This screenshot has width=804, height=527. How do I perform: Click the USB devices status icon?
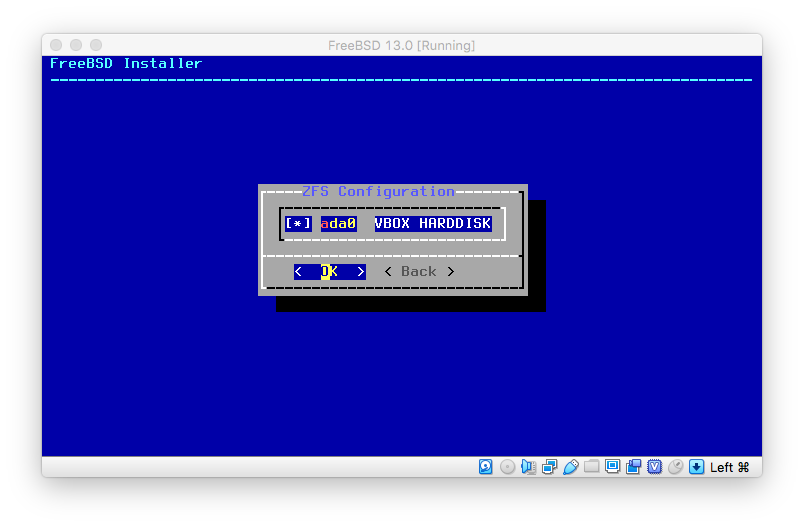(571, 467)
